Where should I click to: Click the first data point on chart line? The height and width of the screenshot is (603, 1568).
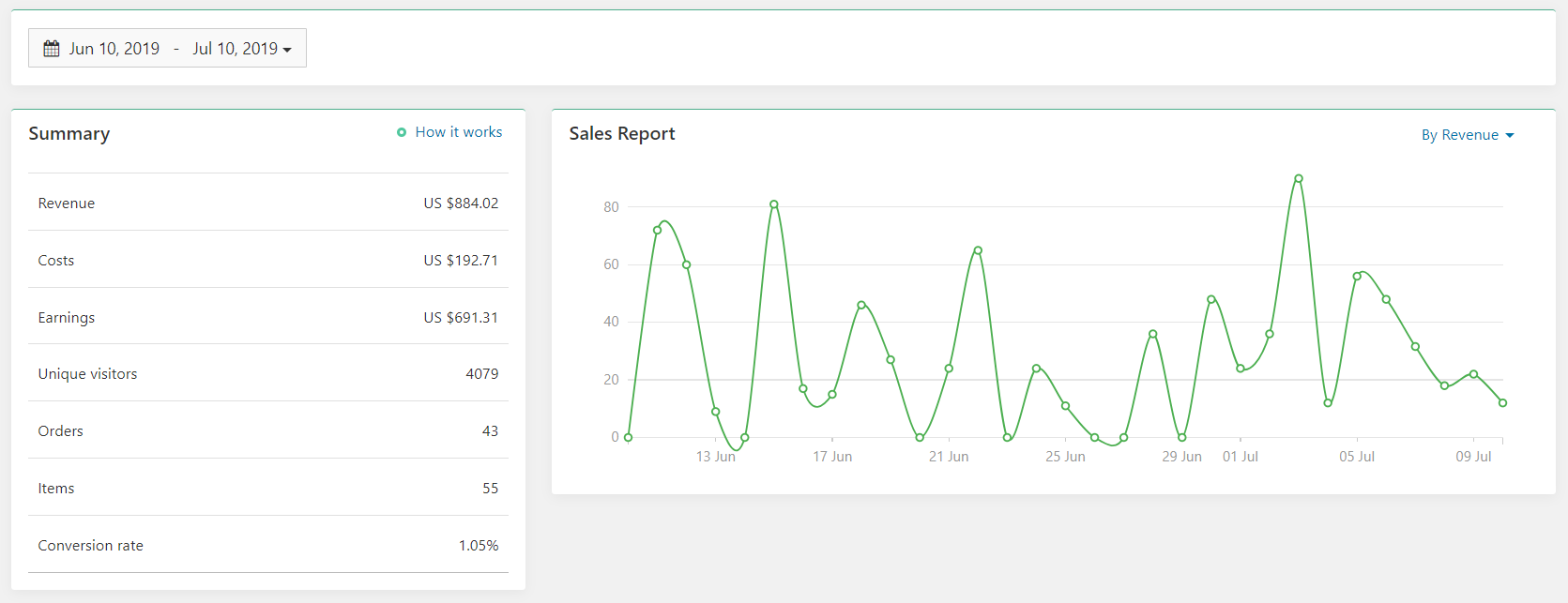[628, 437]
